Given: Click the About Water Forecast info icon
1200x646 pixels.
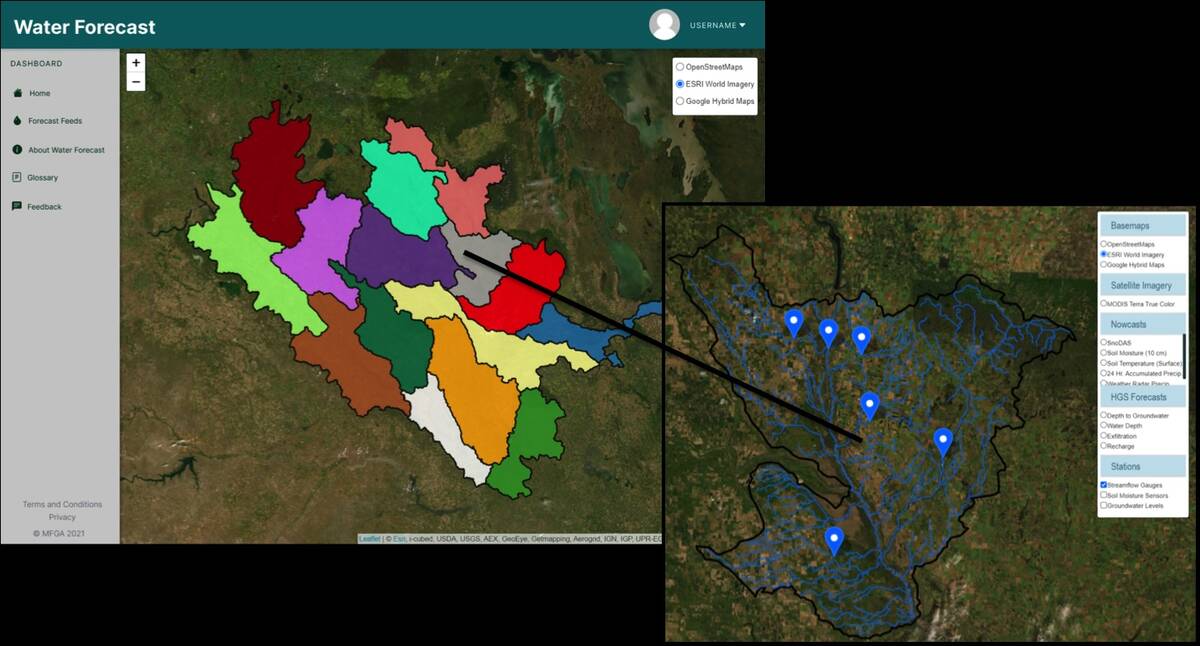Looking at the screenshot, I should tap(17, 150).
